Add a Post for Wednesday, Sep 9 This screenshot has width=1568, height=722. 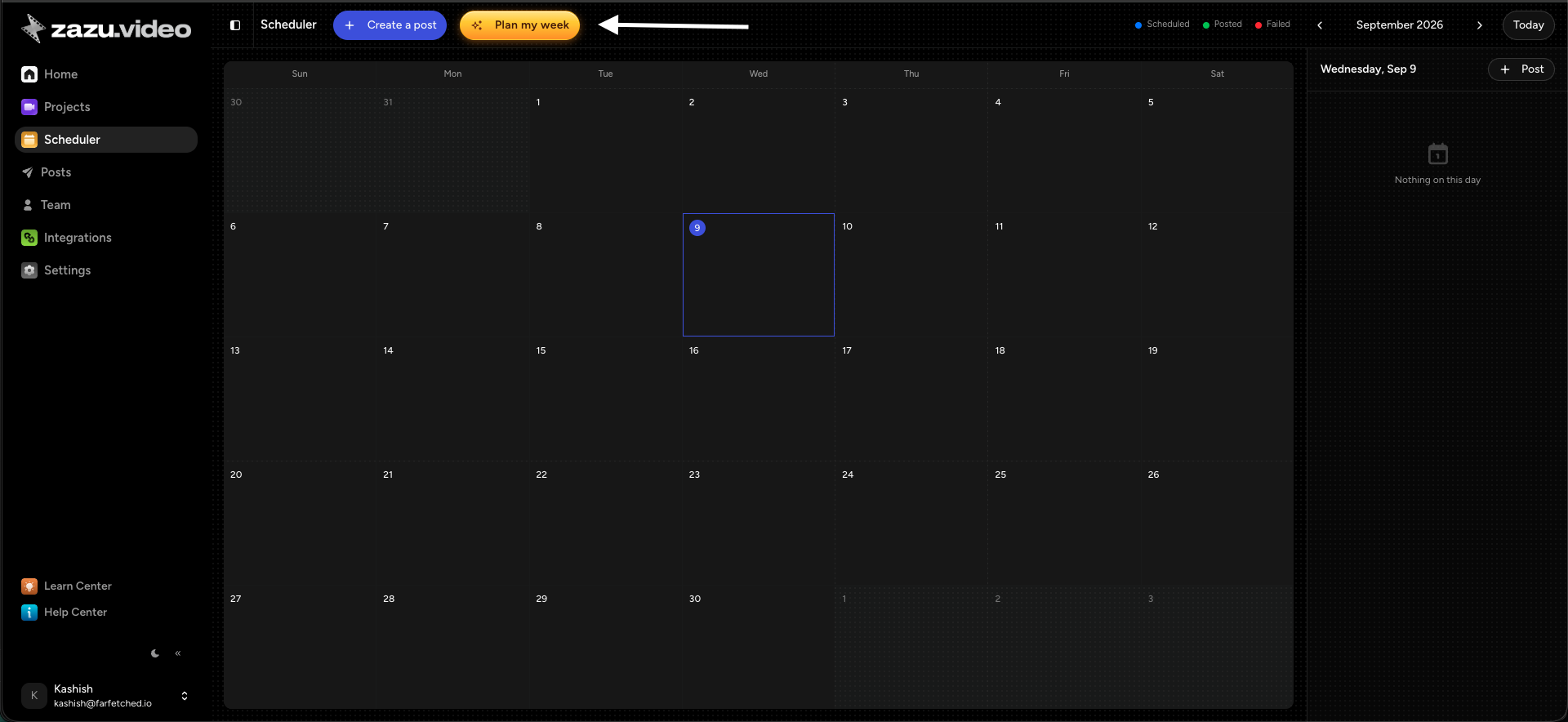pos(1521,69)
